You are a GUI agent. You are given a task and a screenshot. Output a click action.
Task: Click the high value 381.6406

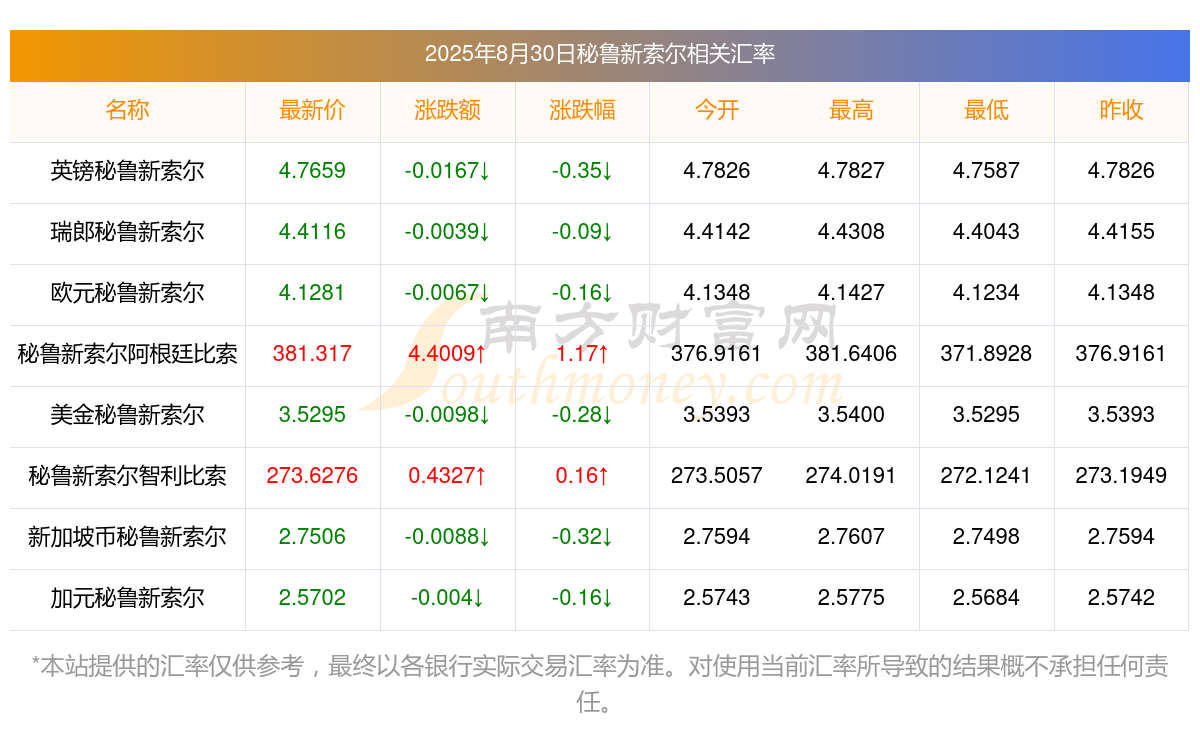pyautogui.click(x=852, y=354)
